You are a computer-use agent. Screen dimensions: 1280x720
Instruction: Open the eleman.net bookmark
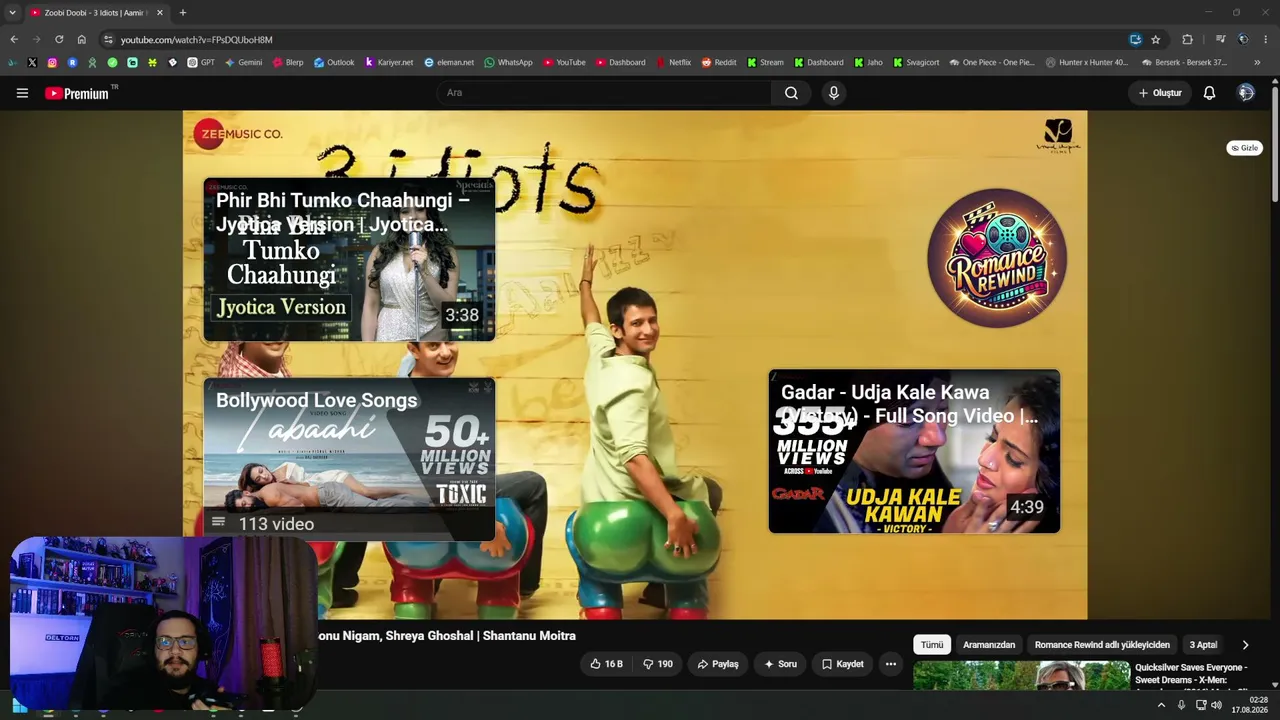[x=449, y=62]
